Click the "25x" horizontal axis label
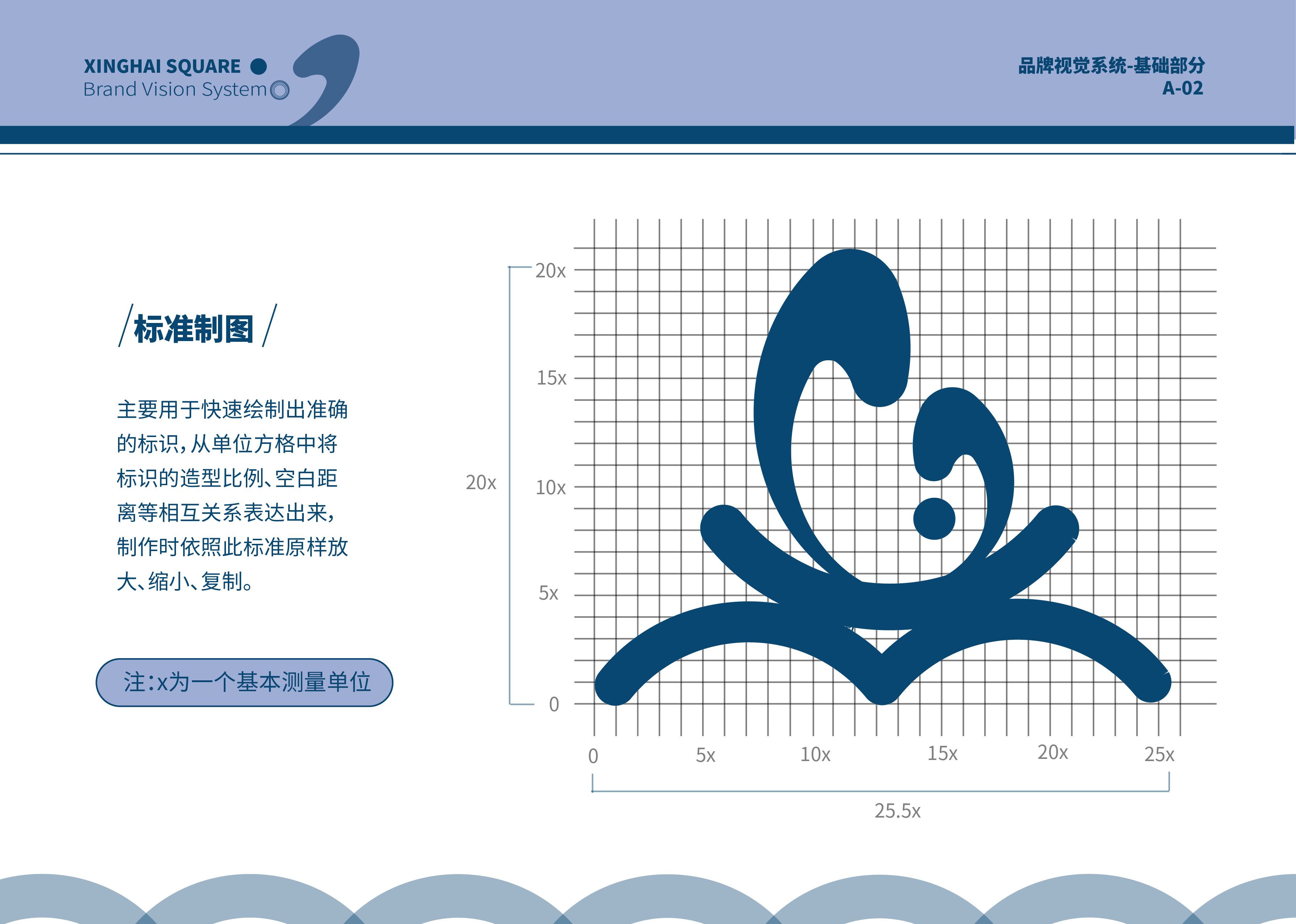The width and height of the screenshot is (1296, 924). click(x=1159, y=755)
